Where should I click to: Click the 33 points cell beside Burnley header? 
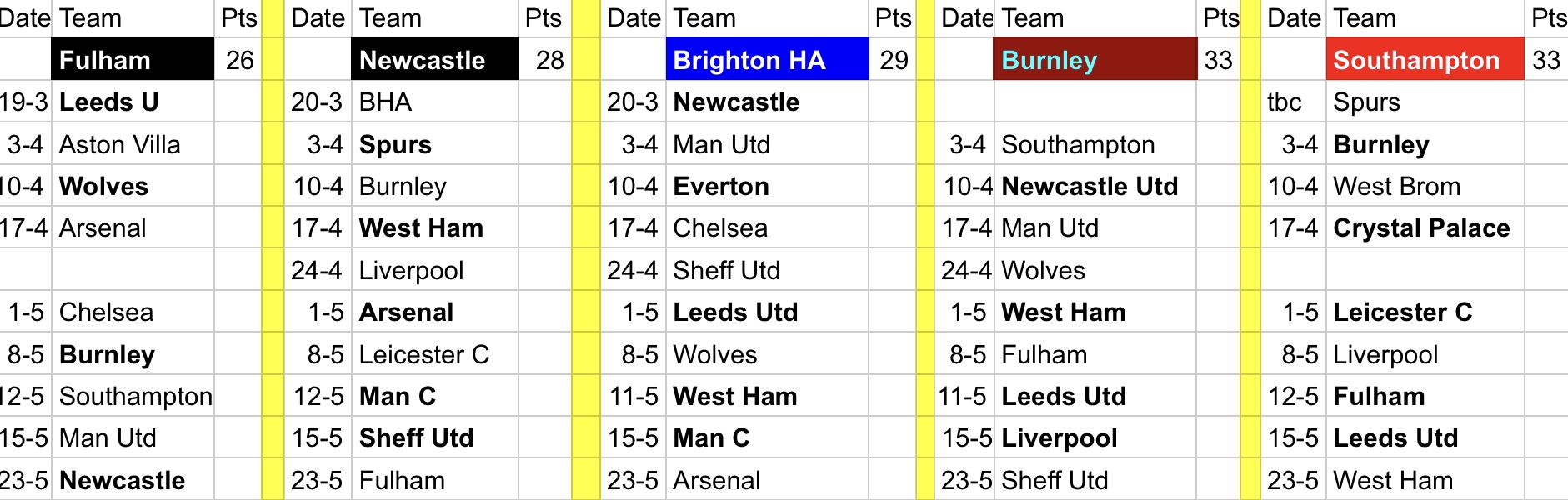(1218, 60)
